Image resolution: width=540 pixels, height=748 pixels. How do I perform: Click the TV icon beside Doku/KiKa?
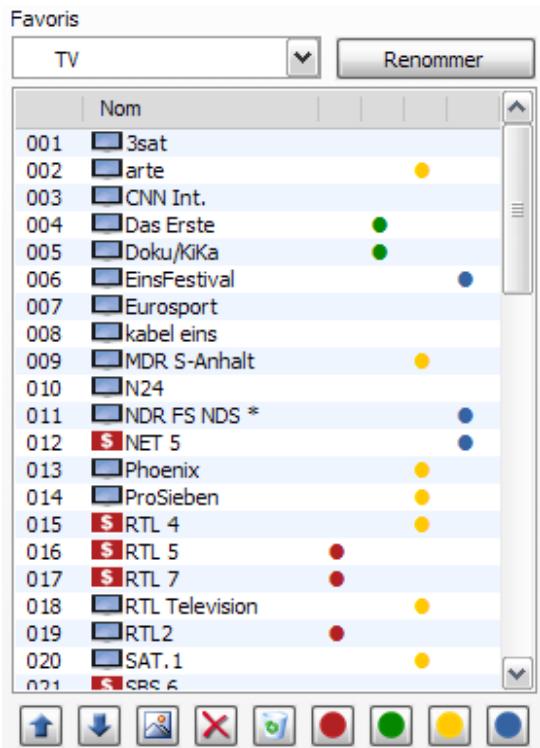click(106, 251)
